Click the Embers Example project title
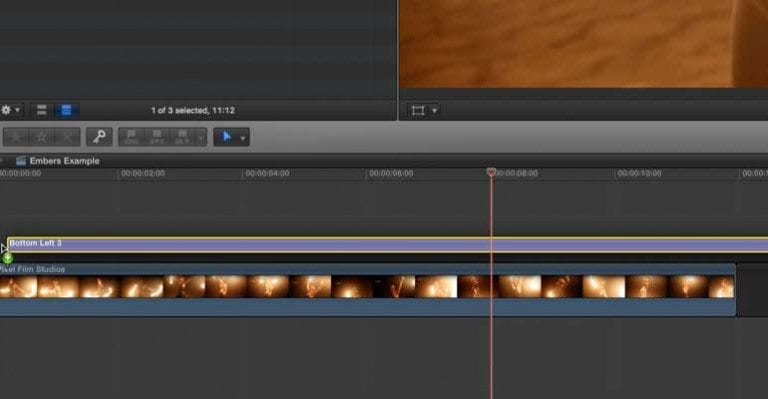 click(64, 161)
